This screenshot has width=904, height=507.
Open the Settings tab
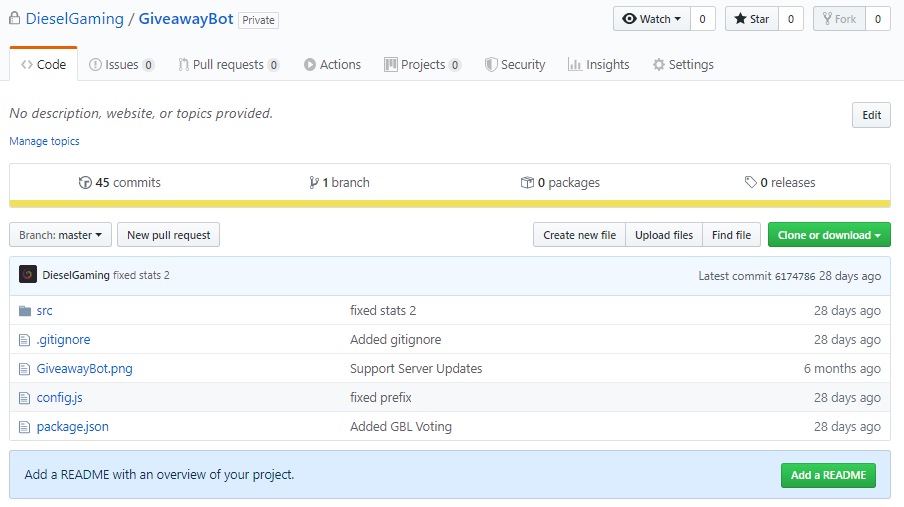683,65
